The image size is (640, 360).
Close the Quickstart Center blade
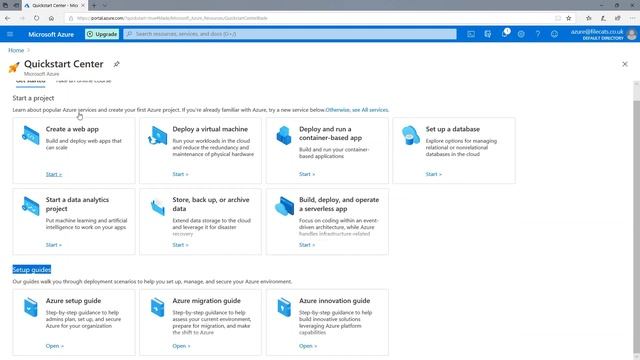click(x=624, y=64)
